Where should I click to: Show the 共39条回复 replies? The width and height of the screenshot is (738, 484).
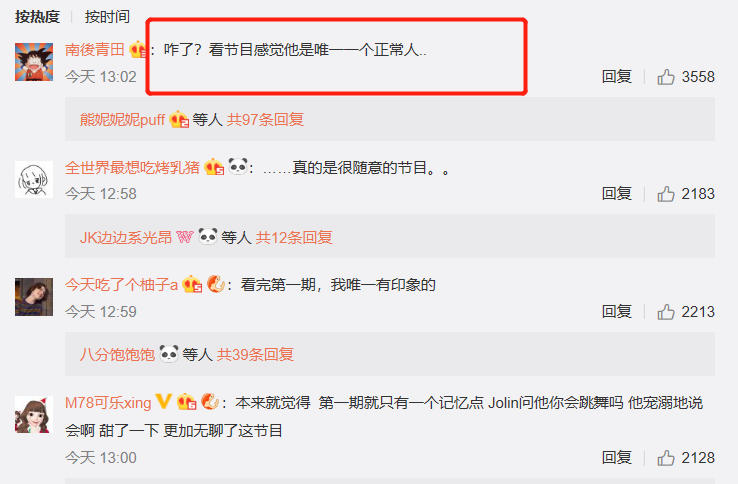(x=255, y=355)
